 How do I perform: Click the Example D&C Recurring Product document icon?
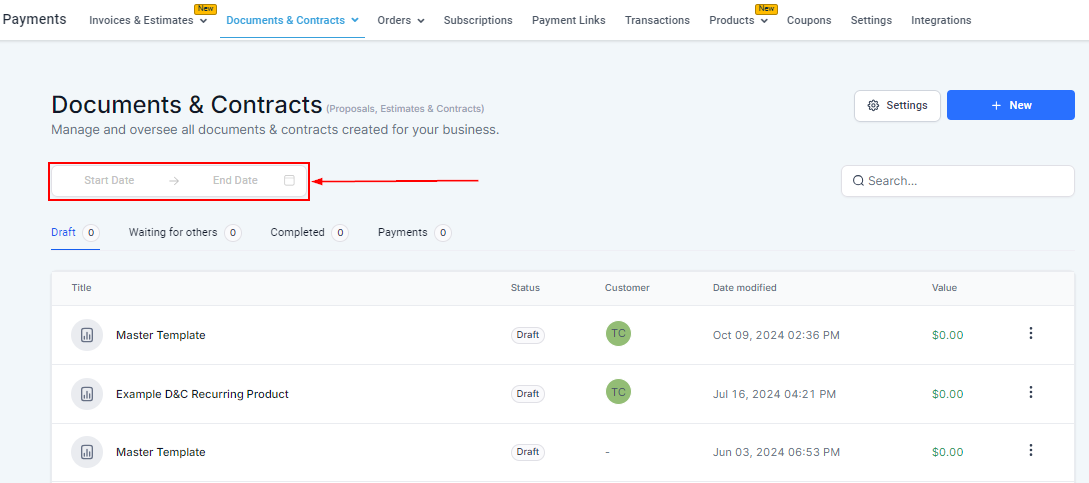coord(87,394)
